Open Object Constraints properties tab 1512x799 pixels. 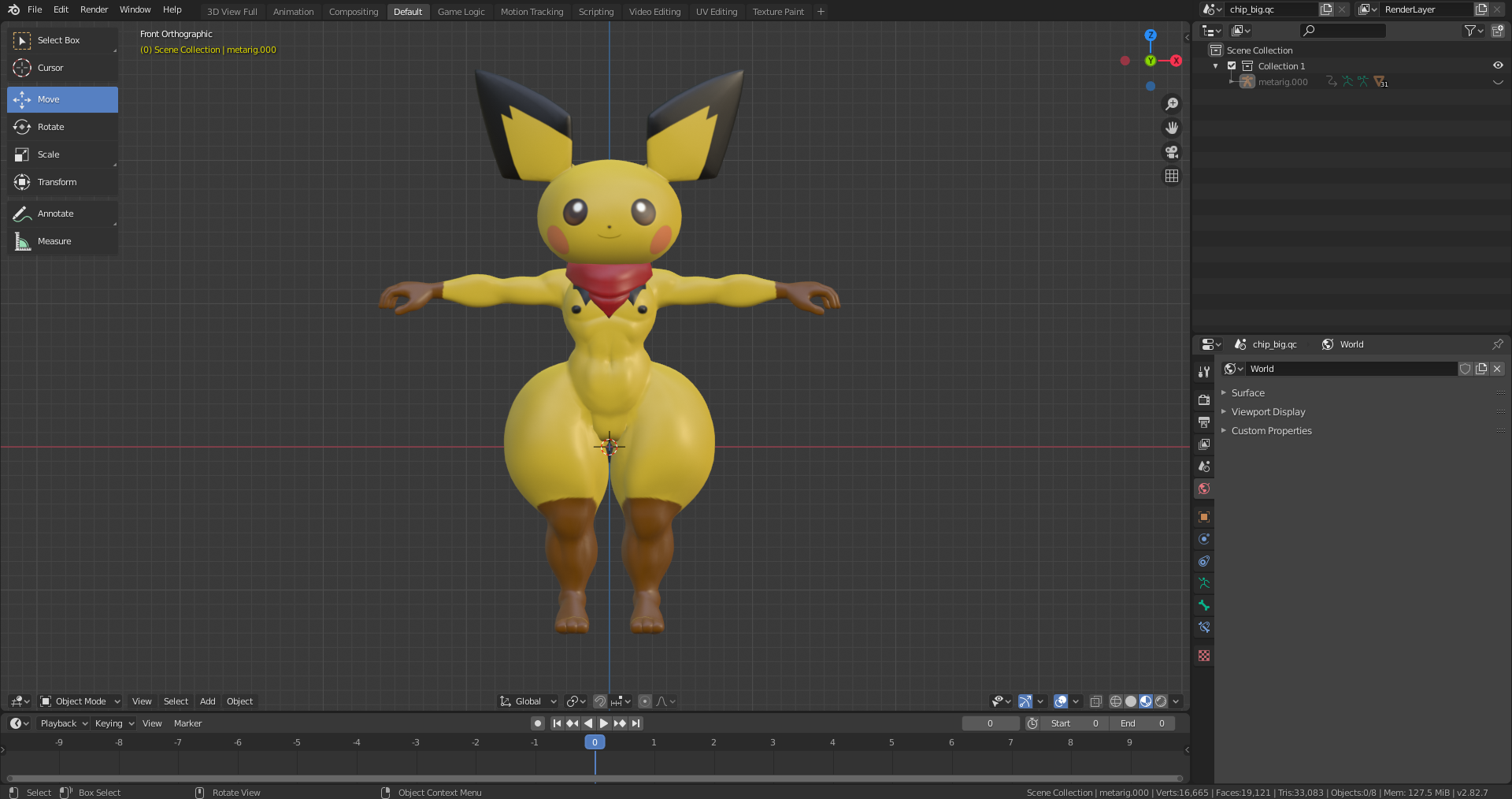[x=1204, y=561]
